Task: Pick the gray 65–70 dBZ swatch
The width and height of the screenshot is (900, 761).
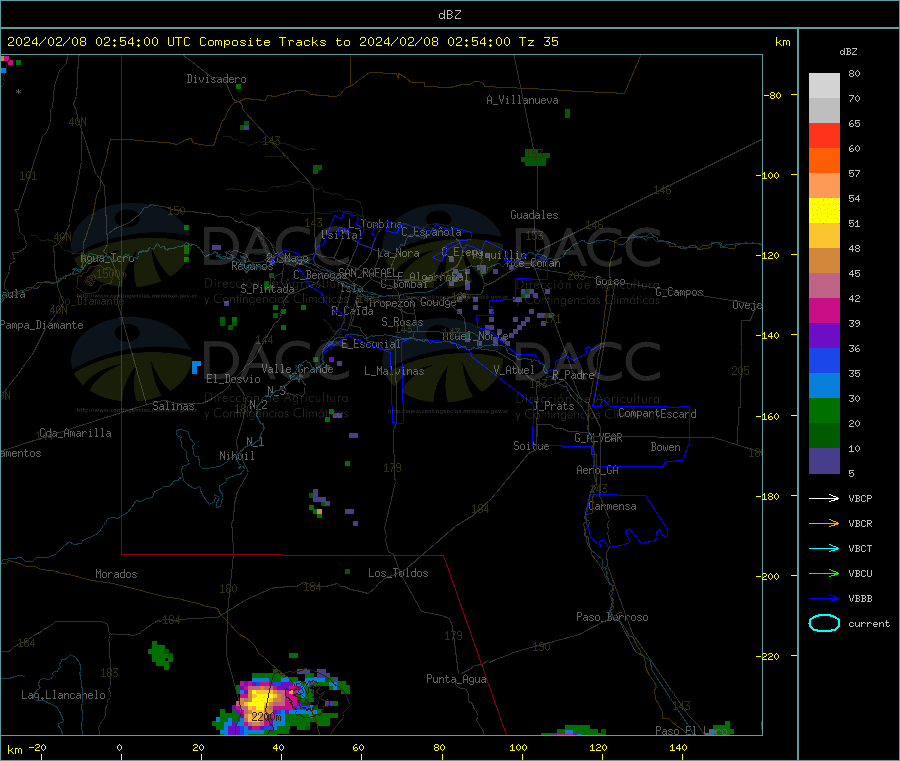Action: coord(824,111)
